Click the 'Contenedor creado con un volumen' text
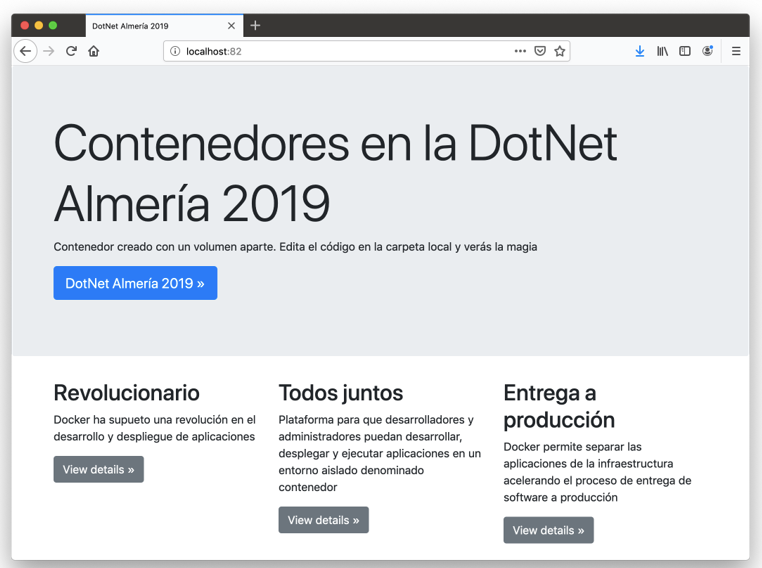 295,247
